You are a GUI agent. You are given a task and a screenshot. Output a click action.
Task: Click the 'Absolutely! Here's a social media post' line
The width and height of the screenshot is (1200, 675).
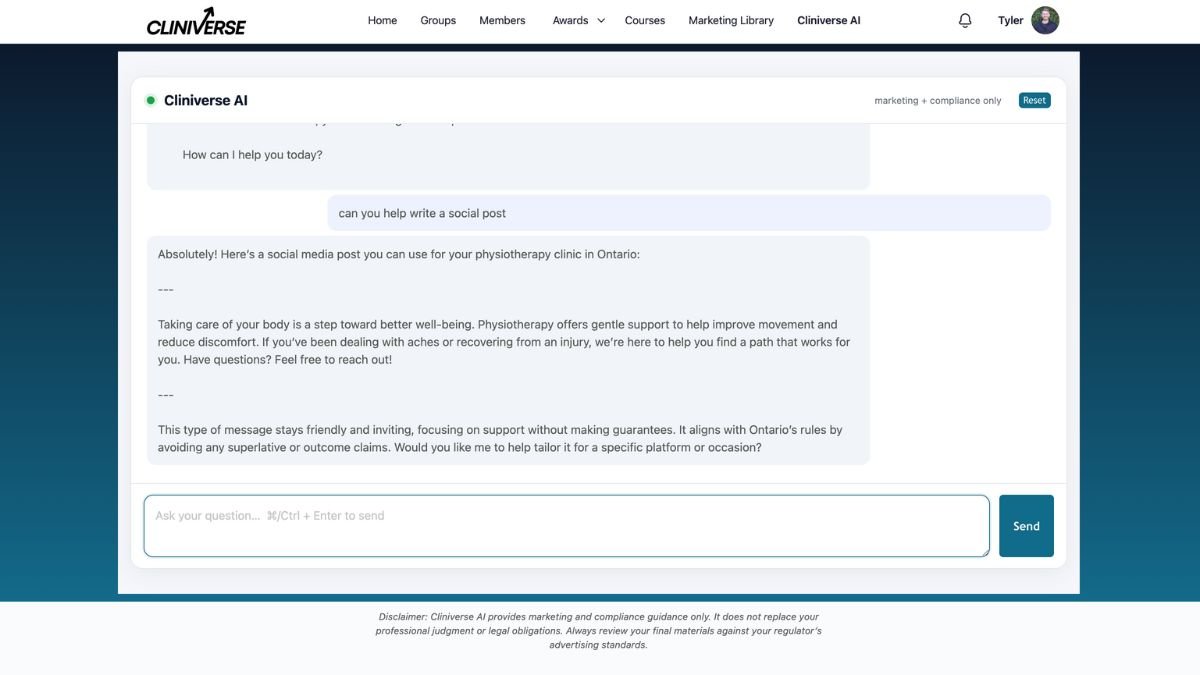(x=399, y=254)
